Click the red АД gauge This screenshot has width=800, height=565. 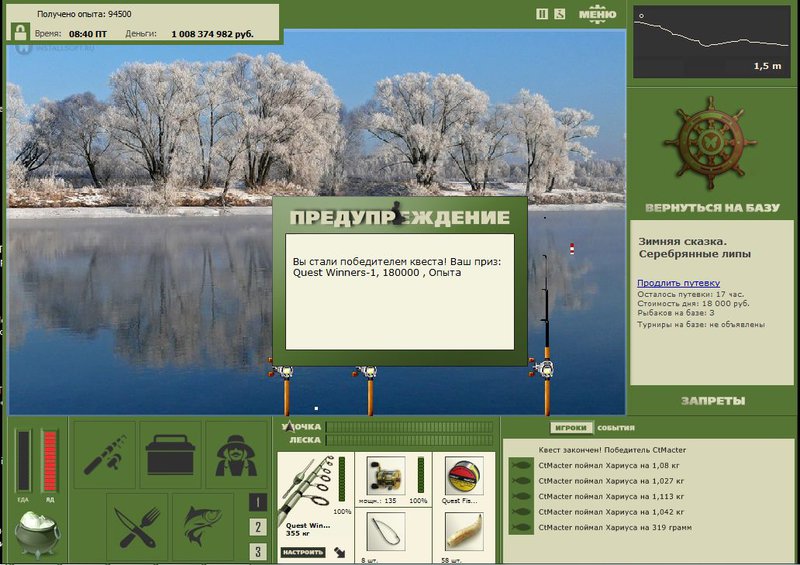pos(50,461)
